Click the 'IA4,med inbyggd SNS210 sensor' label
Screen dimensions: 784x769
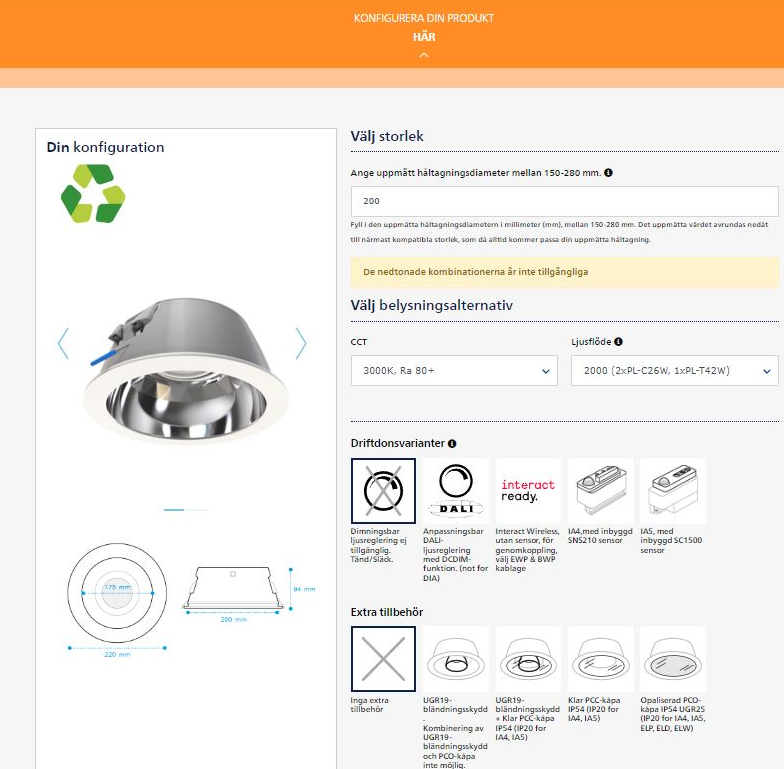click(x=600, y=536)
